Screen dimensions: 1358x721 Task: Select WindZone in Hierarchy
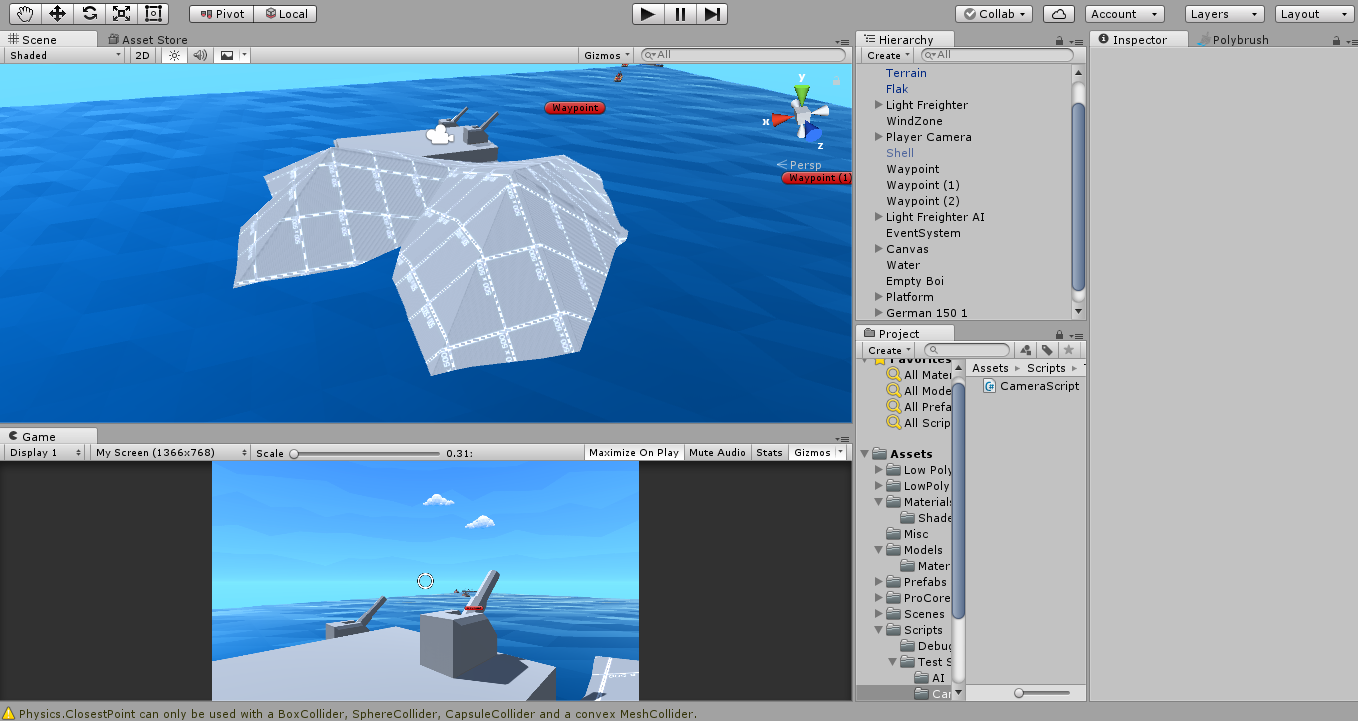click(914, 121)
